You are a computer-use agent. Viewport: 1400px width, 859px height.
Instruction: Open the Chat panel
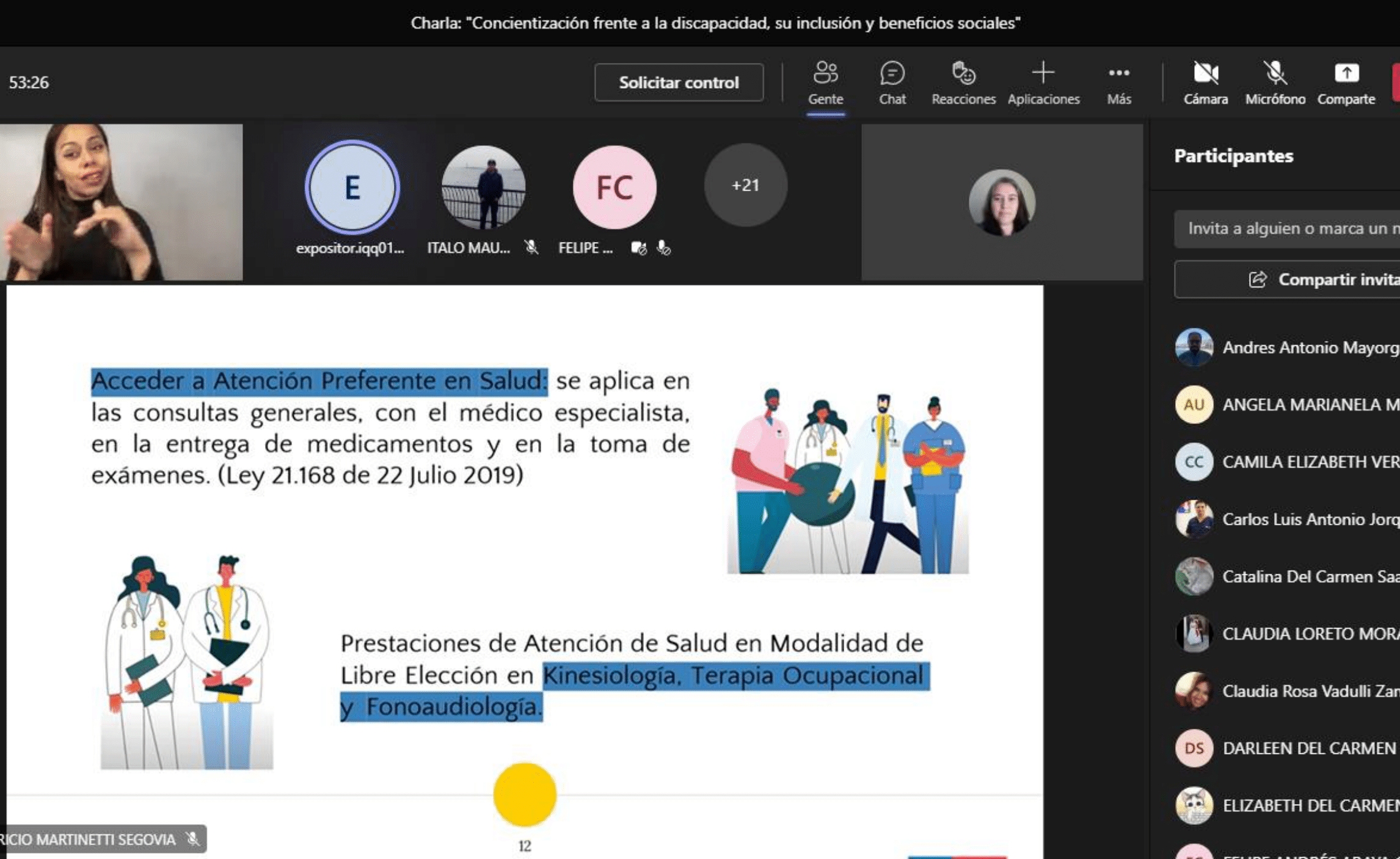click(892, 83)
